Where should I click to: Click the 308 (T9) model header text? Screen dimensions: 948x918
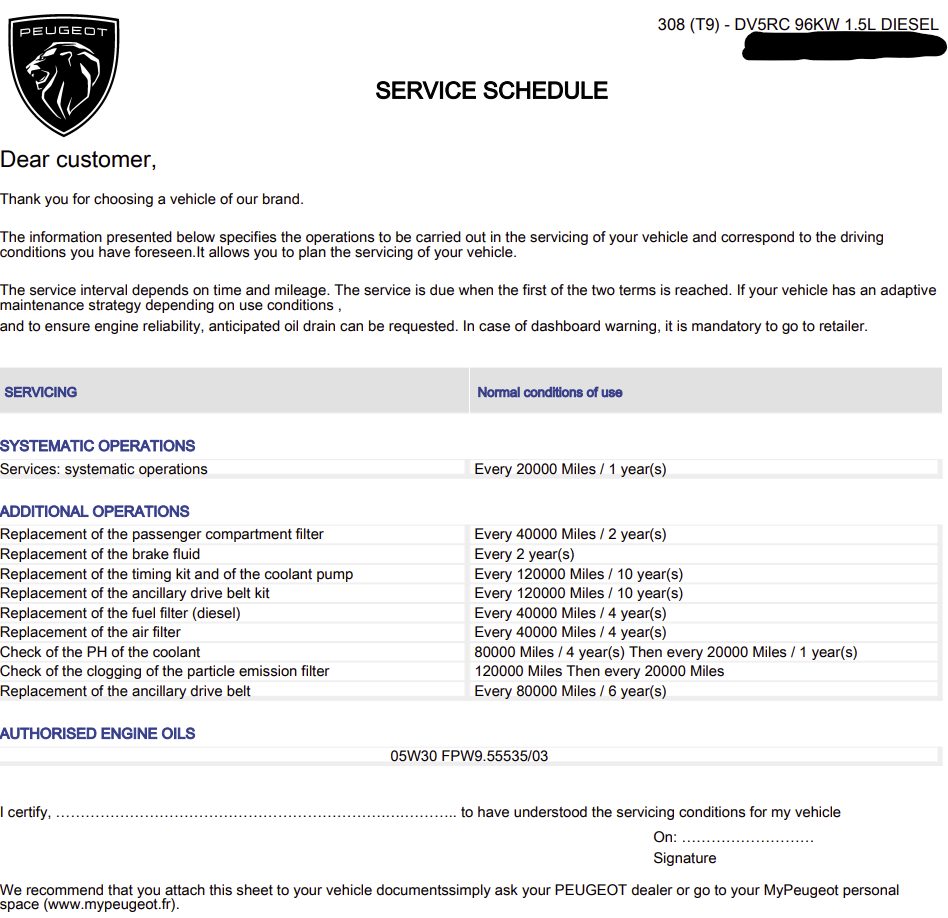[797, 24]
